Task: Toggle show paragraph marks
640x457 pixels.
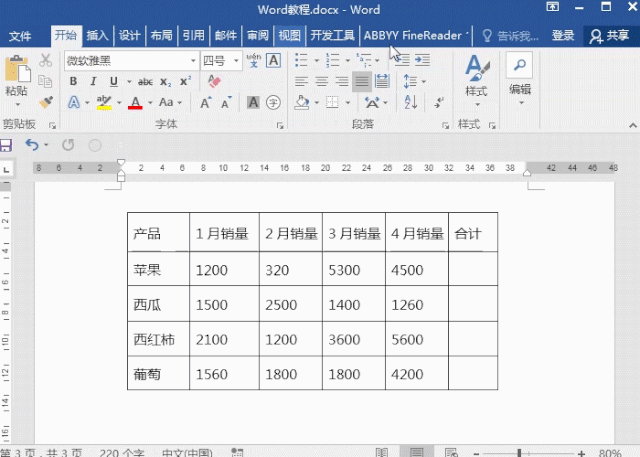Action: tap(439, 102)
